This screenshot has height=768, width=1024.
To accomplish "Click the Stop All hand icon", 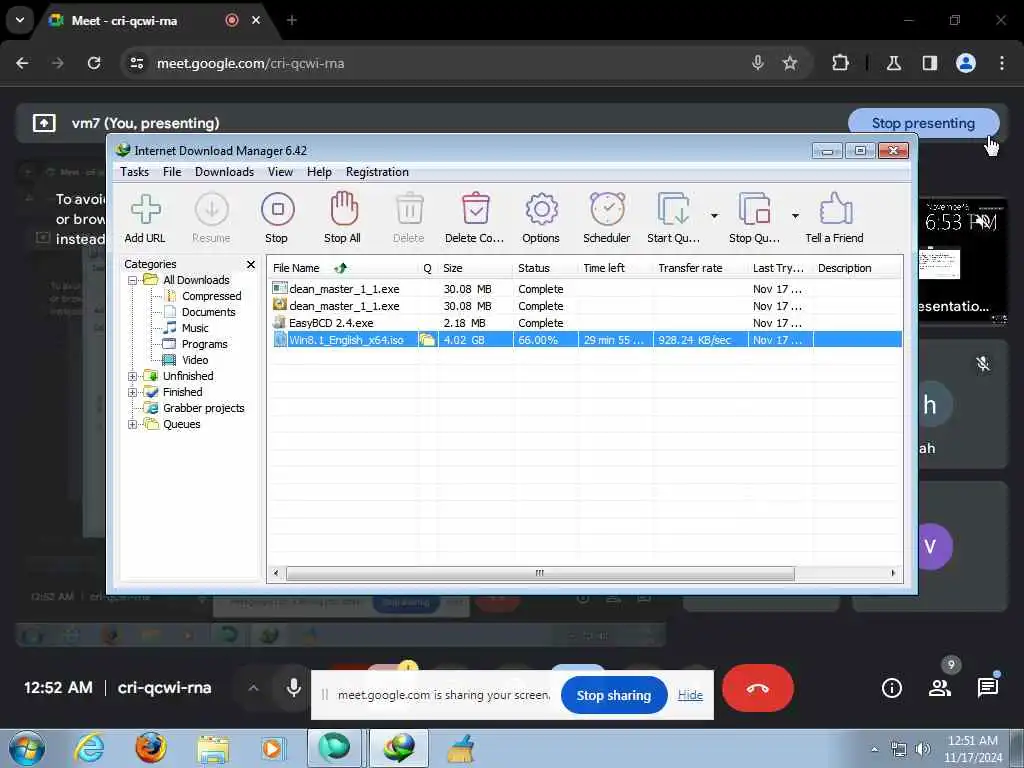I will (342, 217).
